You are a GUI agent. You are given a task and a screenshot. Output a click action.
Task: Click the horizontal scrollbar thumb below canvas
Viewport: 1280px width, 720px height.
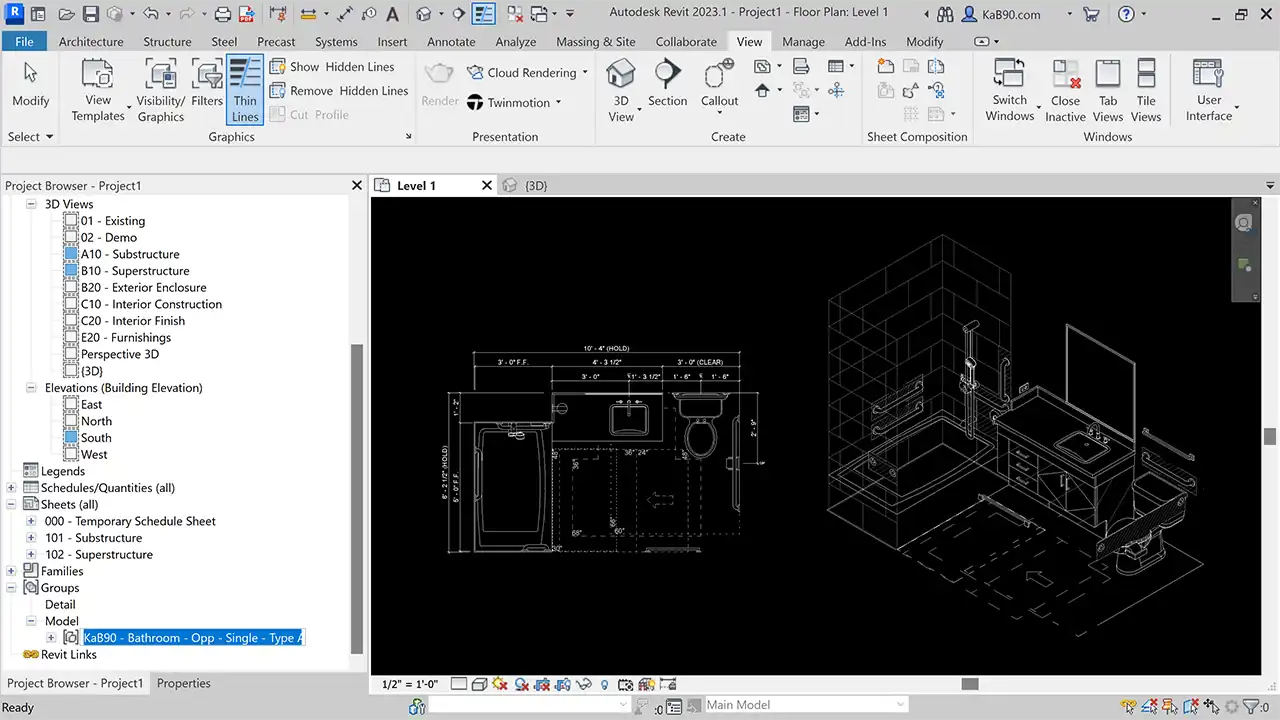pyautogui.click(x=969, y=684)
